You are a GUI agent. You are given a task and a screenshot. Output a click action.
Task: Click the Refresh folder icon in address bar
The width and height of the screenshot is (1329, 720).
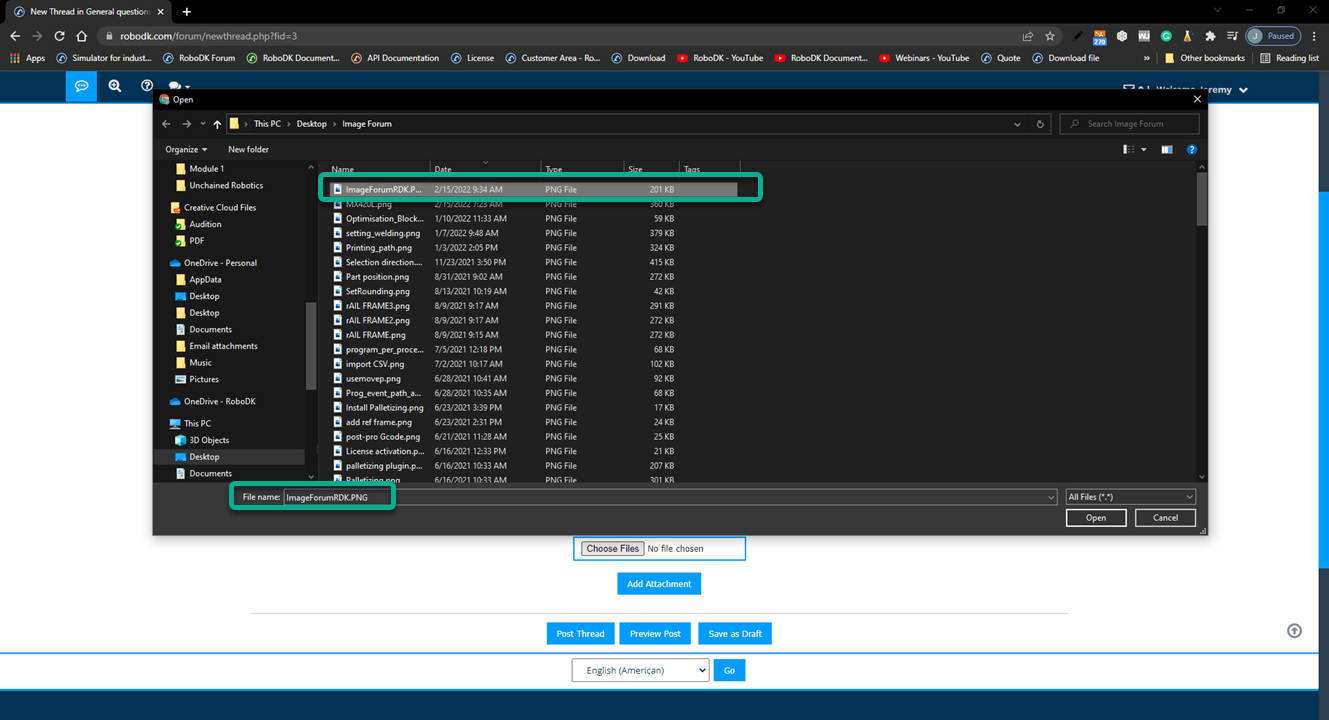click(1040, 124)
